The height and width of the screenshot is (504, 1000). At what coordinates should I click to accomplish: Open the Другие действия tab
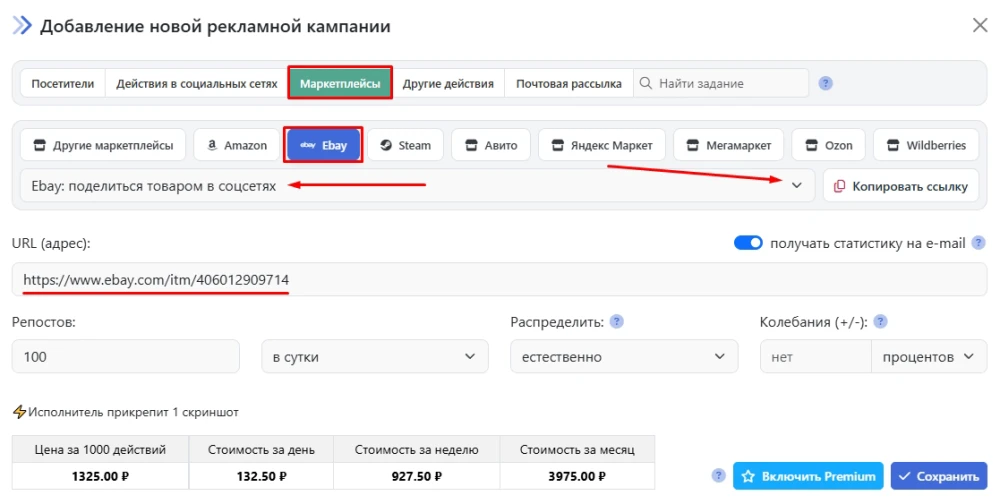coord(448,84)
